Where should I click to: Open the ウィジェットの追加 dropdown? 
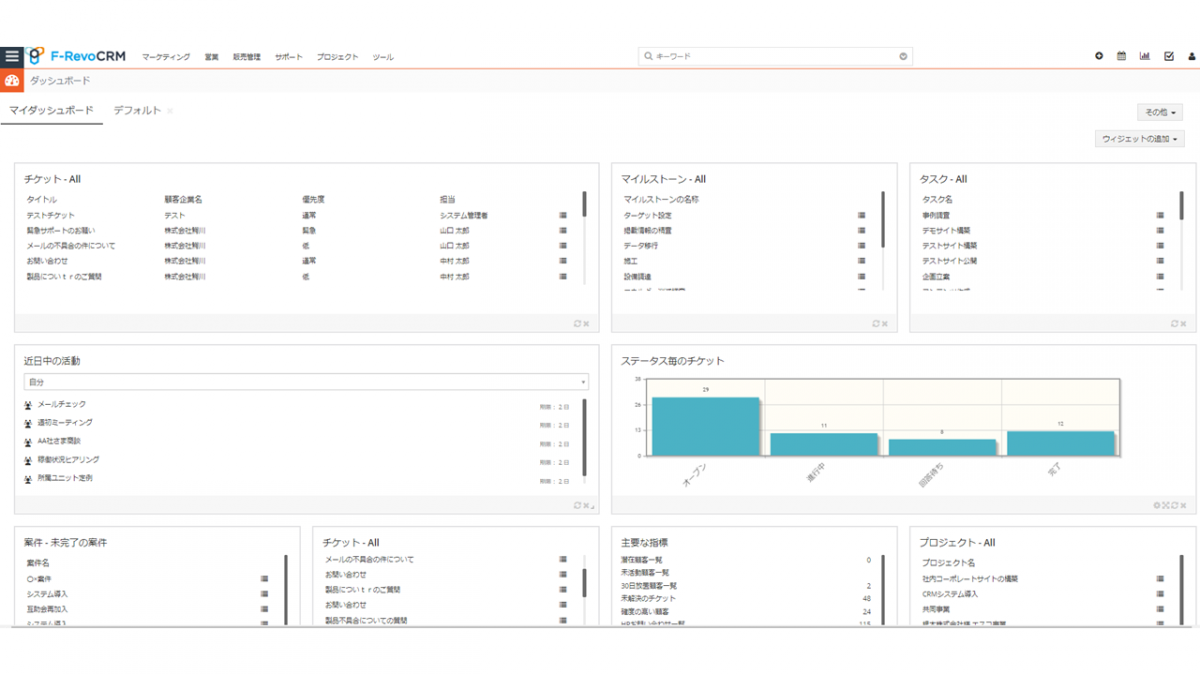coord(1140,139)
